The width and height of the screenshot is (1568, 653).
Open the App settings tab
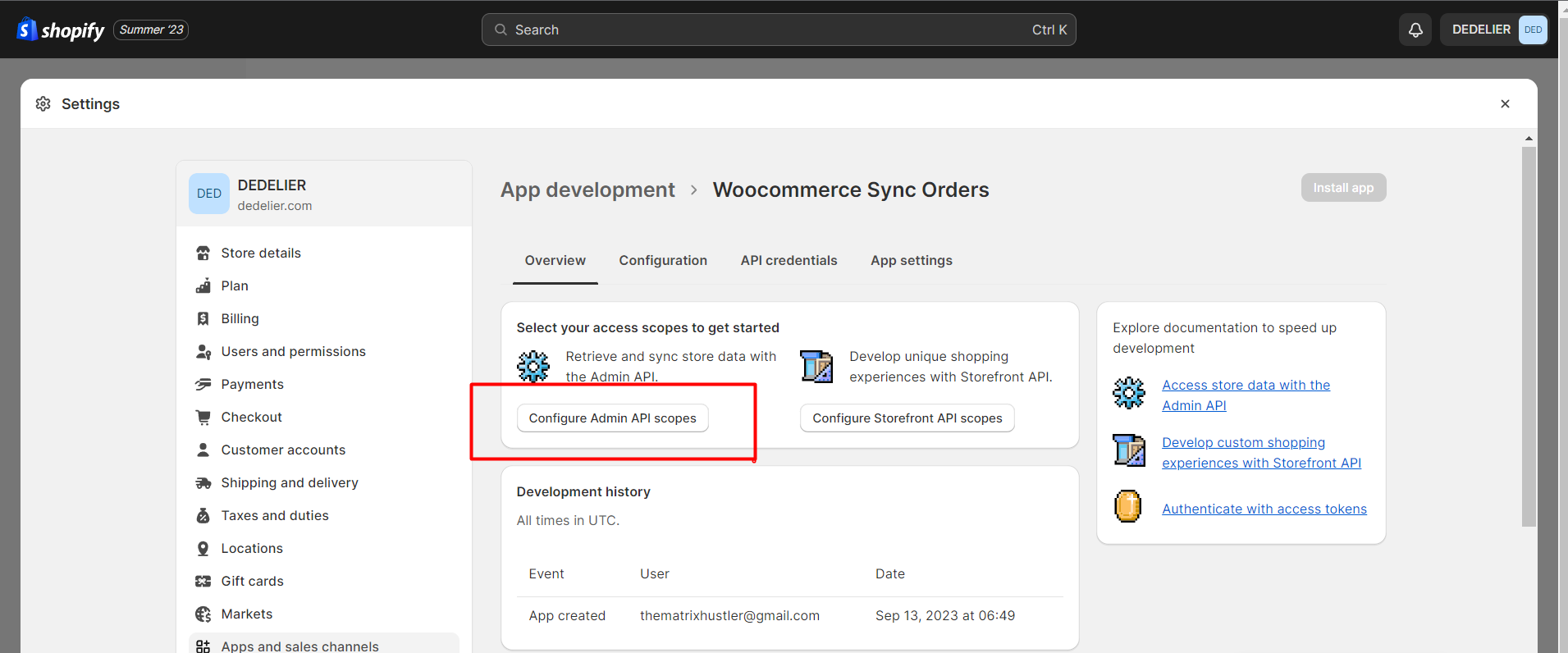912,260
